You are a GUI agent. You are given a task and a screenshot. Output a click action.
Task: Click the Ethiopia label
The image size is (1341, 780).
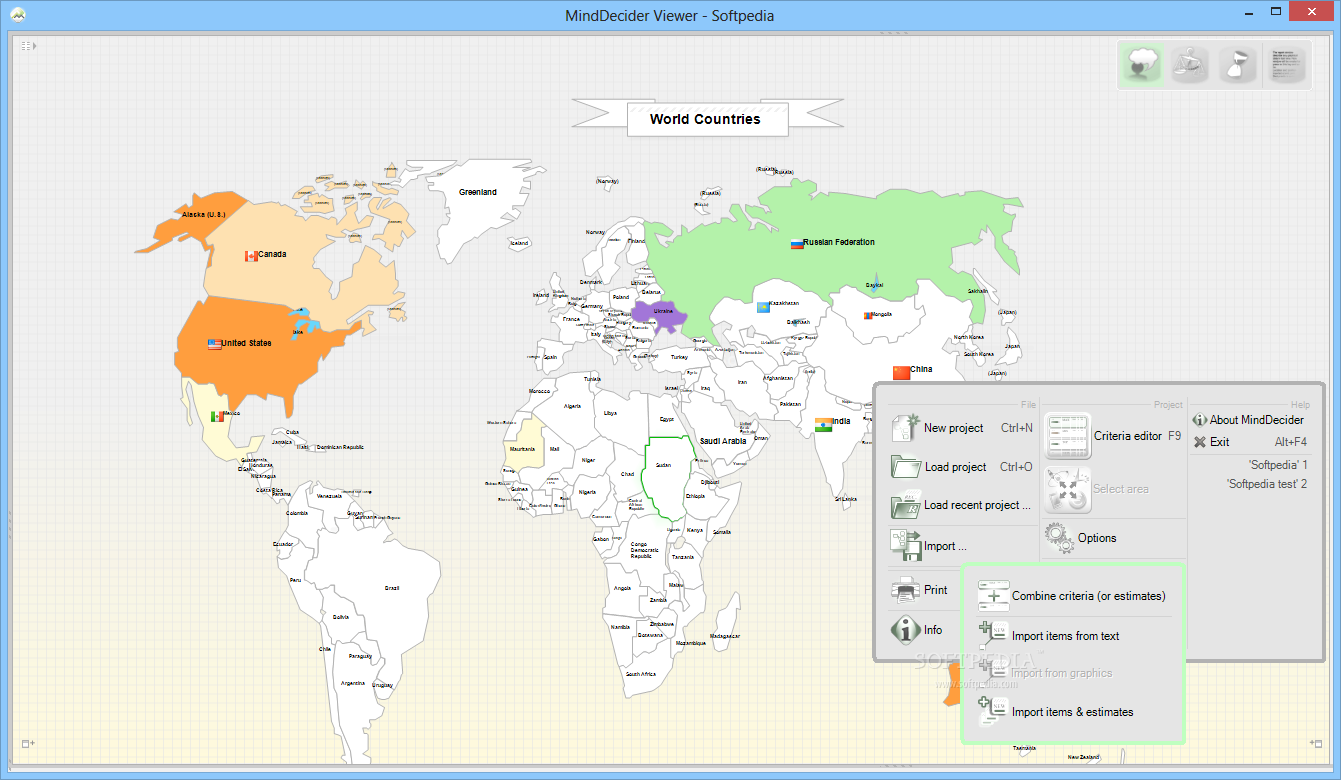click(695, 496)
